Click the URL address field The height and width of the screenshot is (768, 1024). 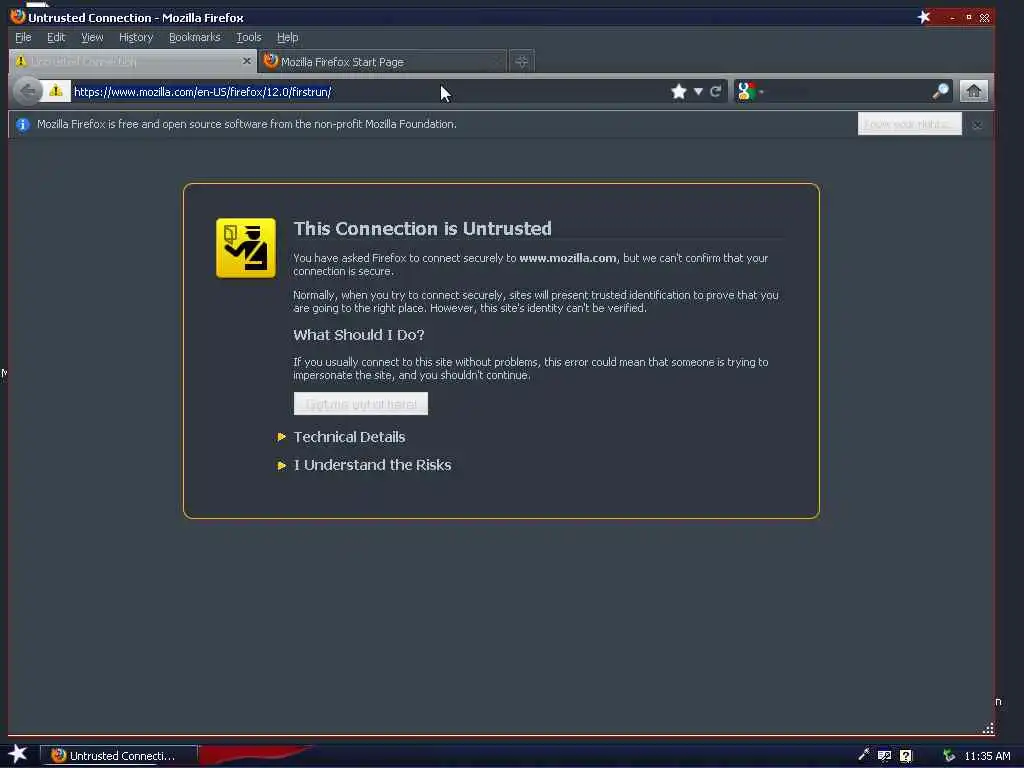pos(369,91)
